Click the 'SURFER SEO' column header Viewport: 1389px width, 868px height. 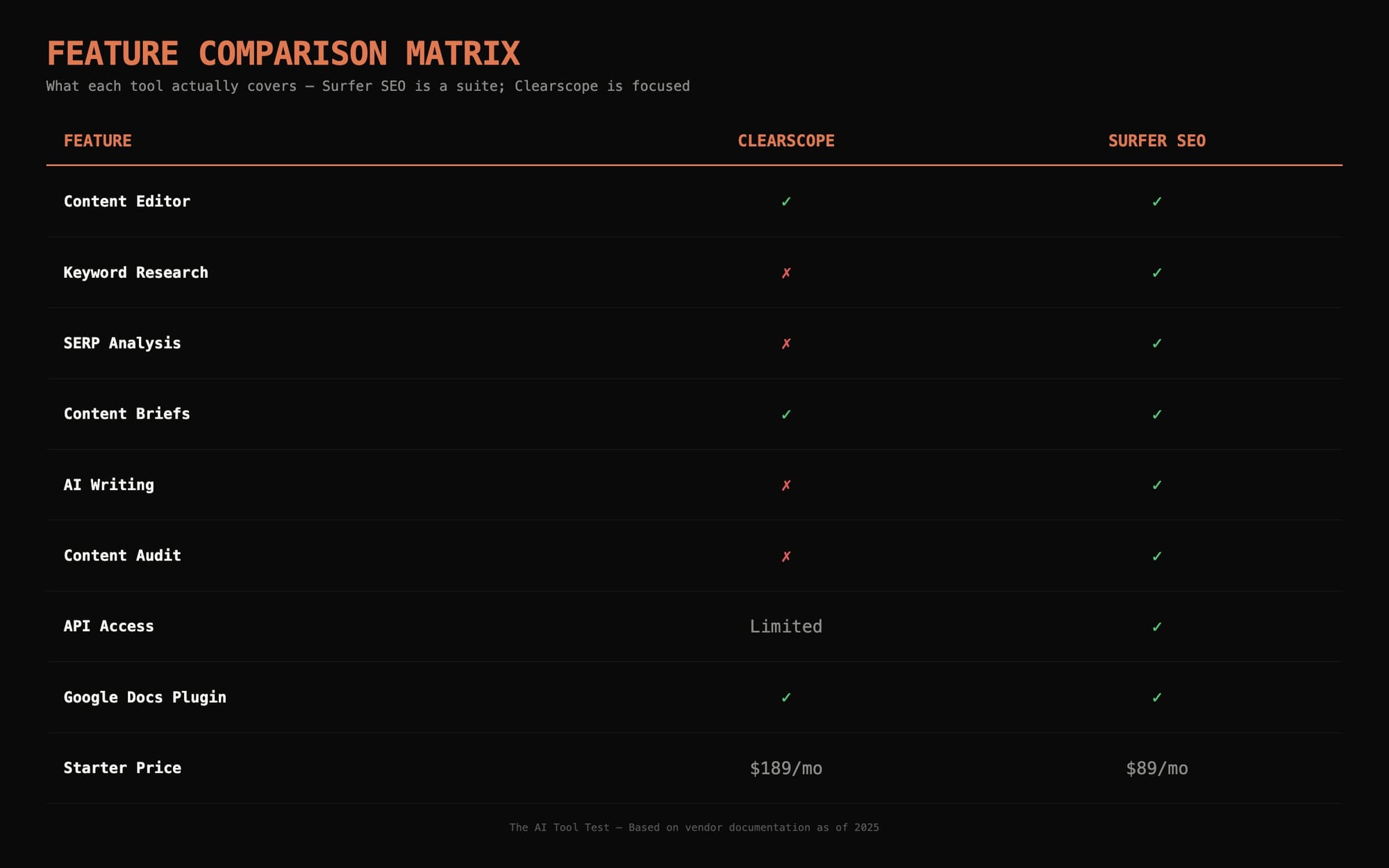[1157, 141]
